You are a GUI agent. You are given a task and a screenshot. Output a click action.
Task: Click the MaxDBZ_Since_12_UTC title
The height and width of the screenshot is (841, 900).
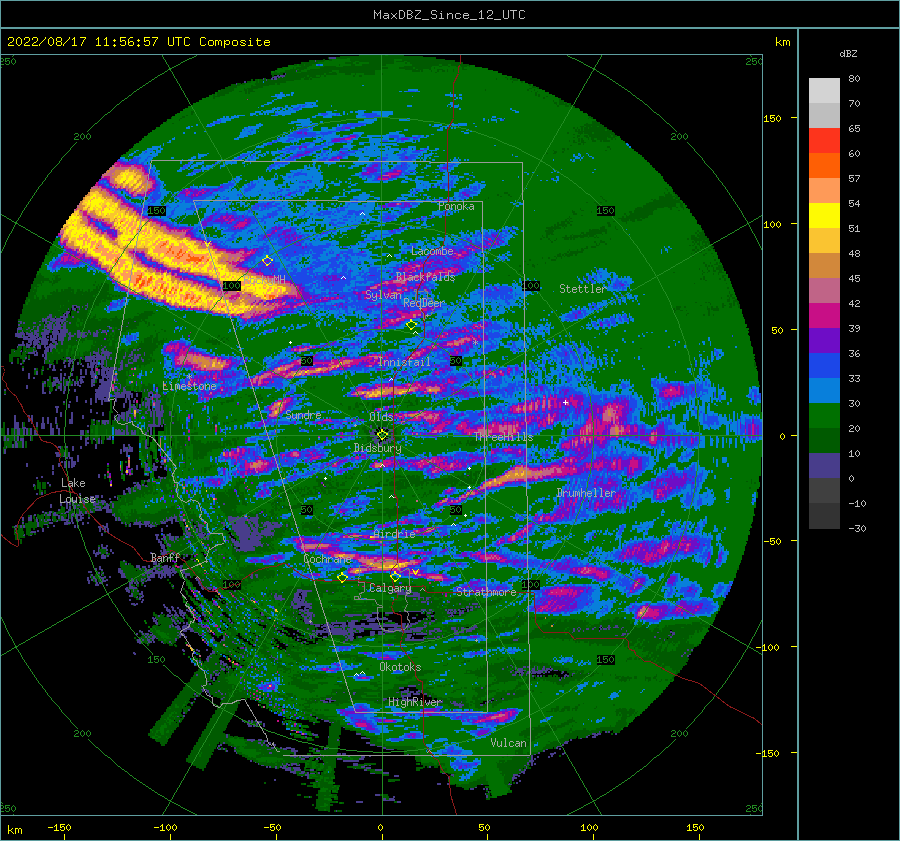point(449,15)
